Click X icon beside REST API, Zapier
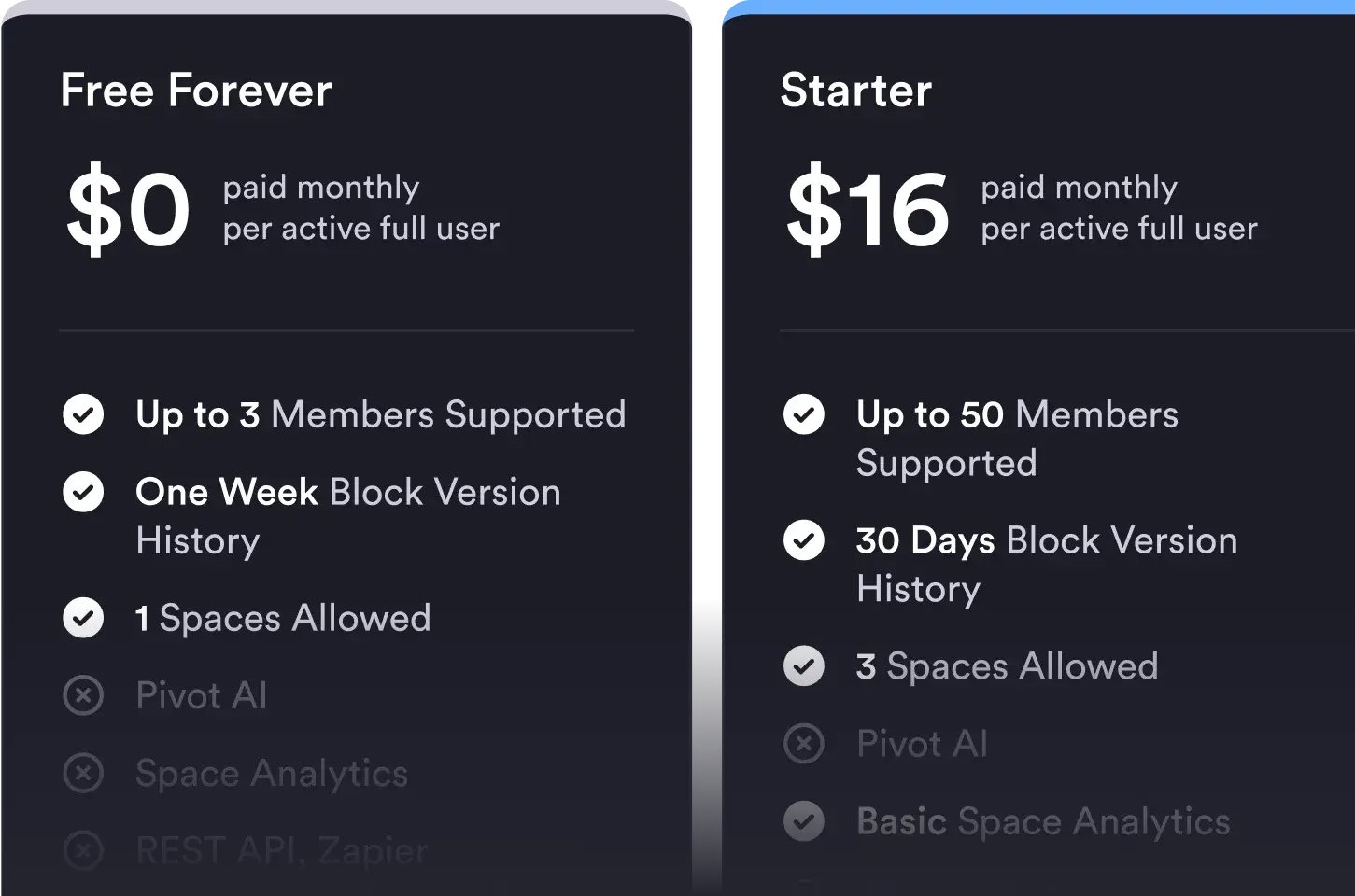This screenshot has width=1355, height=896. point(83,850)
